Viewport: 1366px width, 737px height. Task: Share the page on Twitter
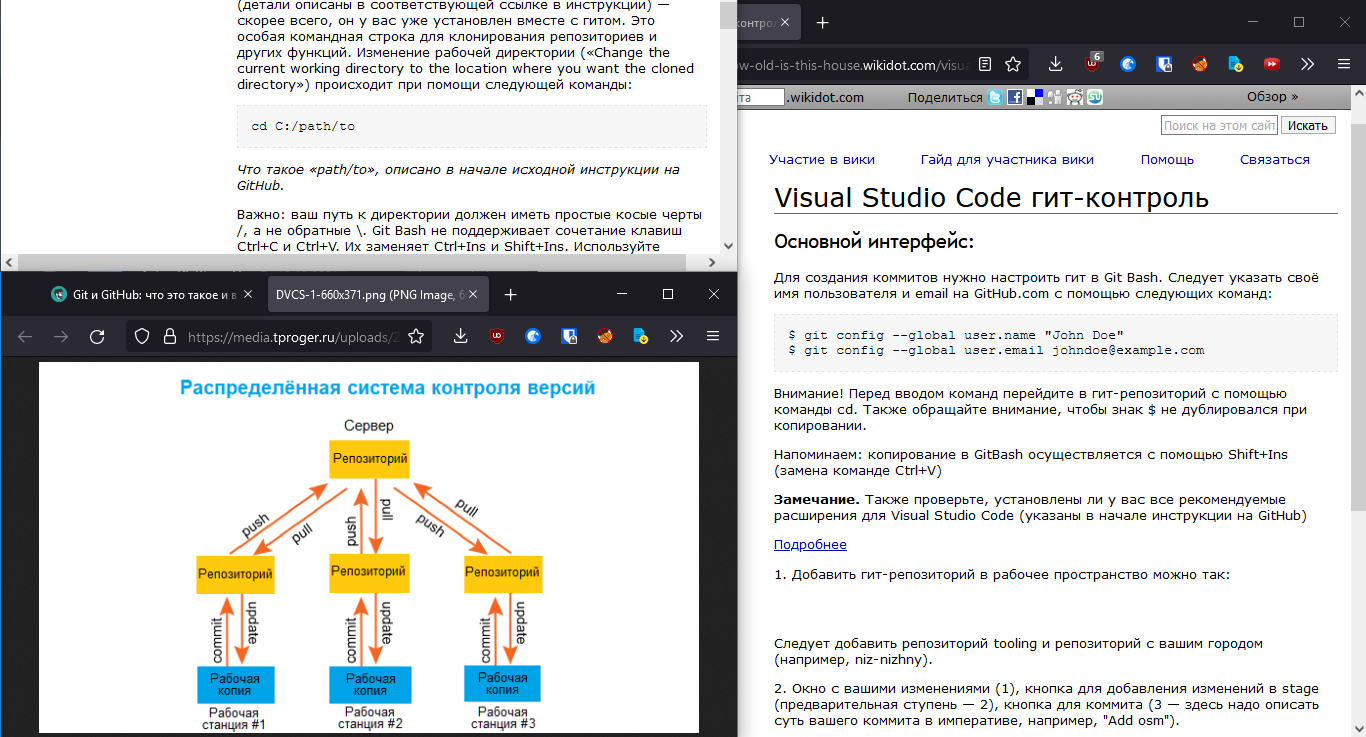(x=995, y=97)
